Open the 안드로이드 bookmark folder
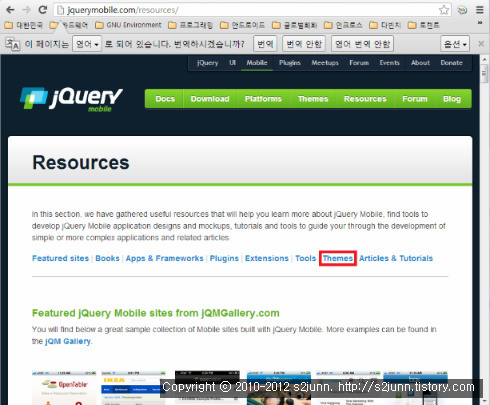 (x=243, y=25)
